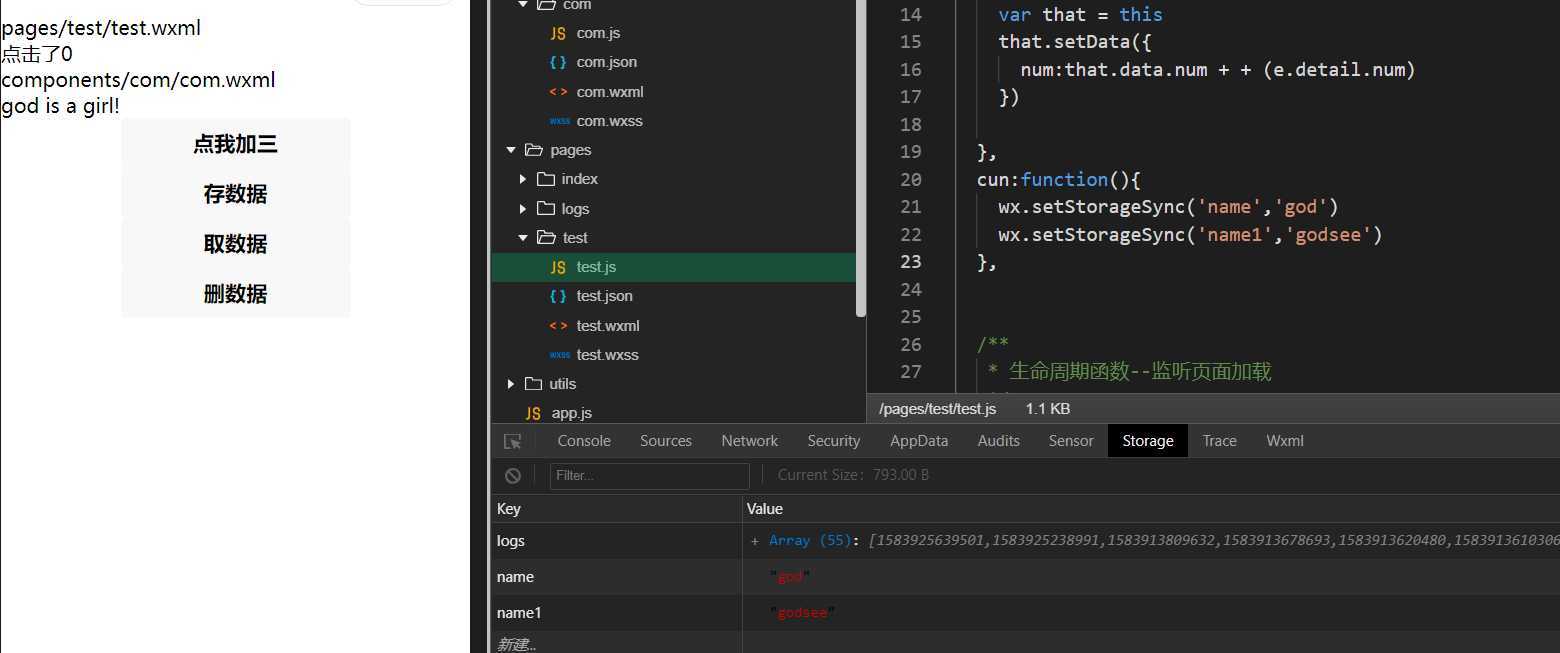
Task: Activate the element inspector arrow icon
Action: click(512, 441)
